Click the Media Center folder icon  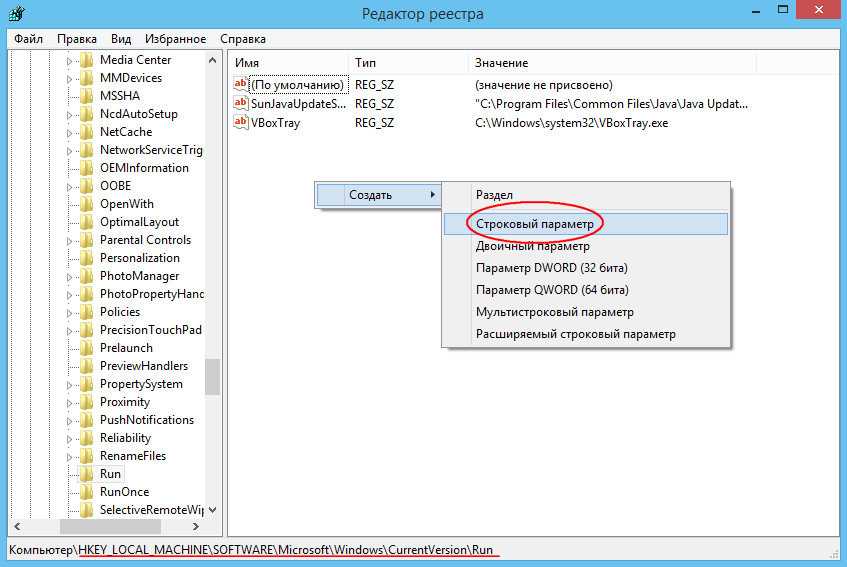point(87,60)
